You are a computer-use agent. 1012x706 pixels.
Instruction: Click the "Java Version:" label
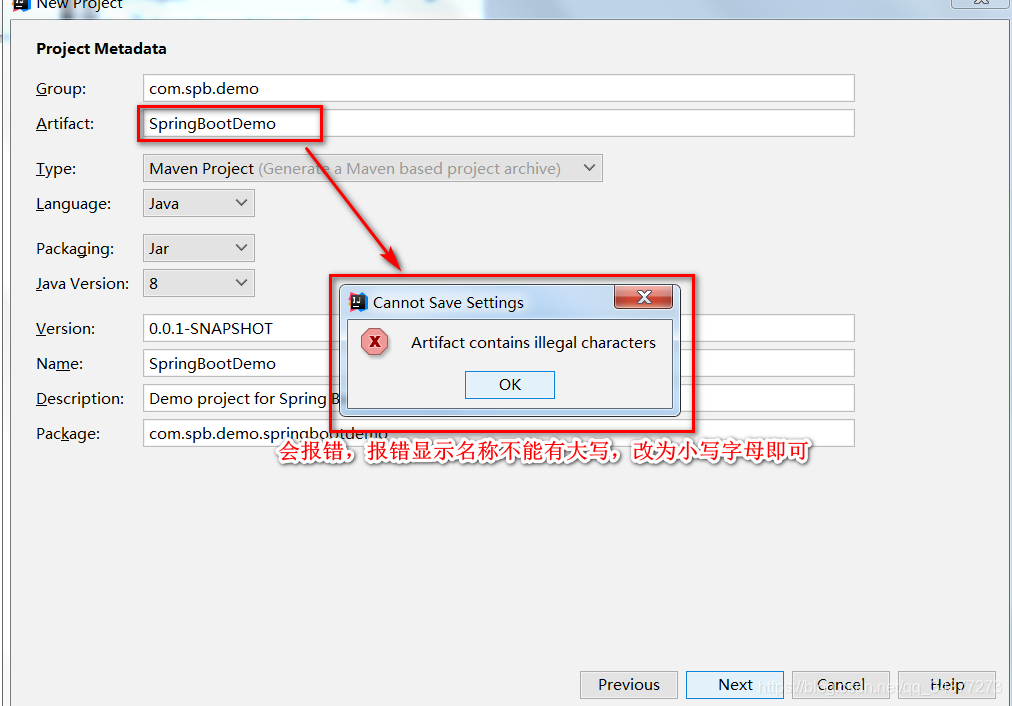click(83, 283)
